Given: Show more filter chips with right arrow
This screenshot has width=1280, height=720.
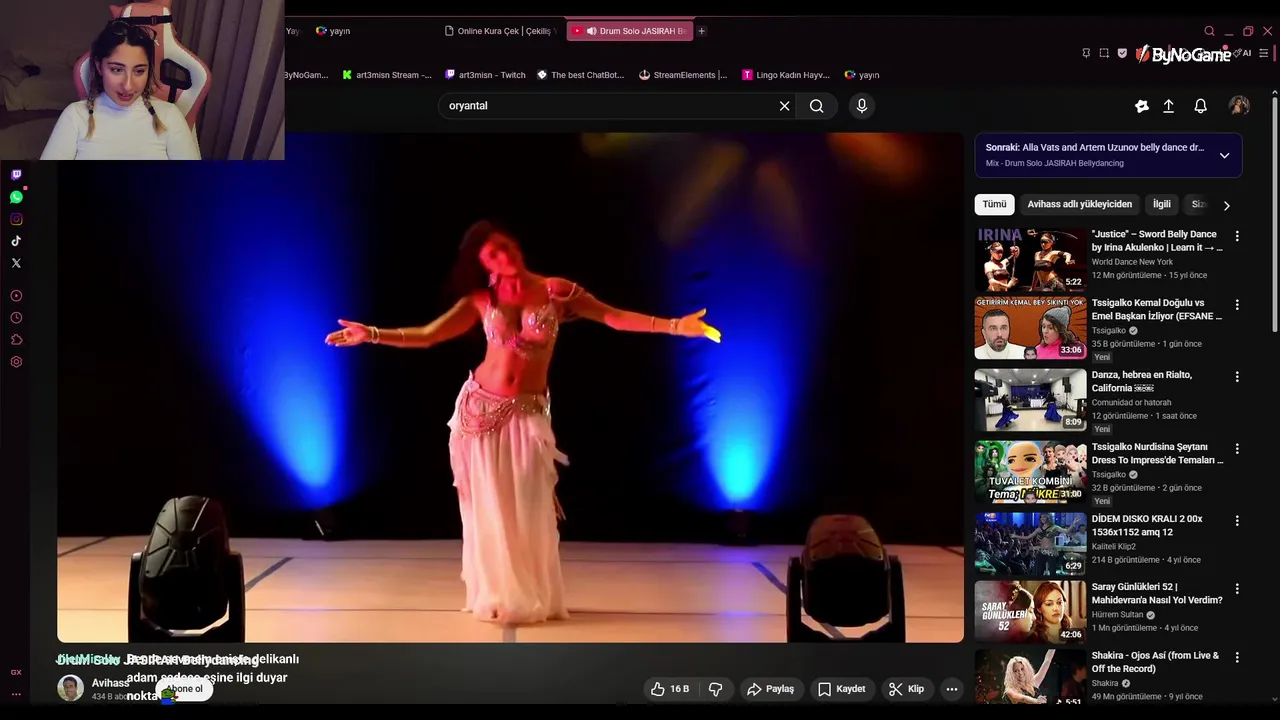Looking at the screenshot, I should click(1226, 205).
